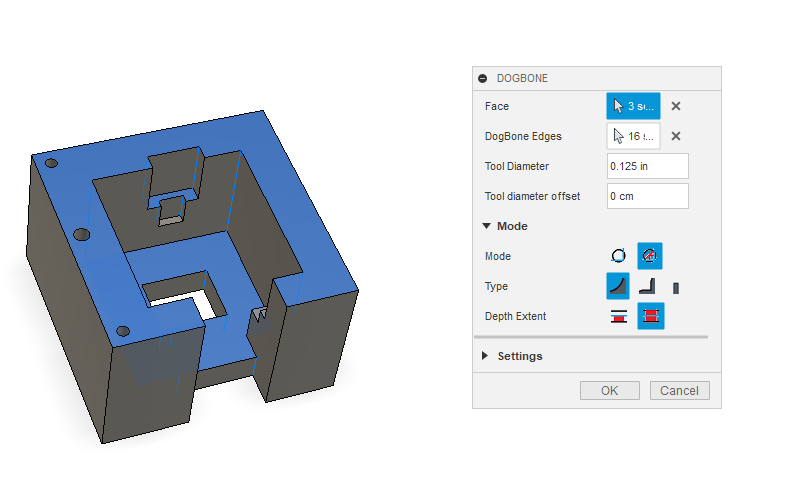Expand the Settings section

[x=485, y=356]
